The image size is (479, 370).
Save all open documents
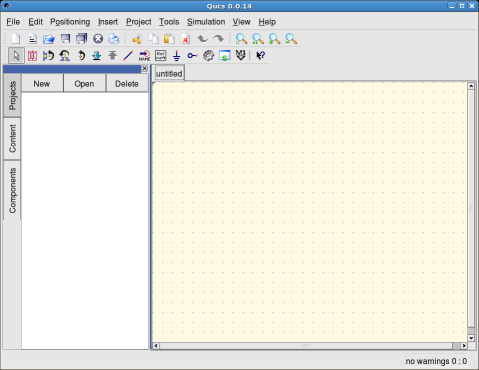pyautogui.click(x=81, y=39)
